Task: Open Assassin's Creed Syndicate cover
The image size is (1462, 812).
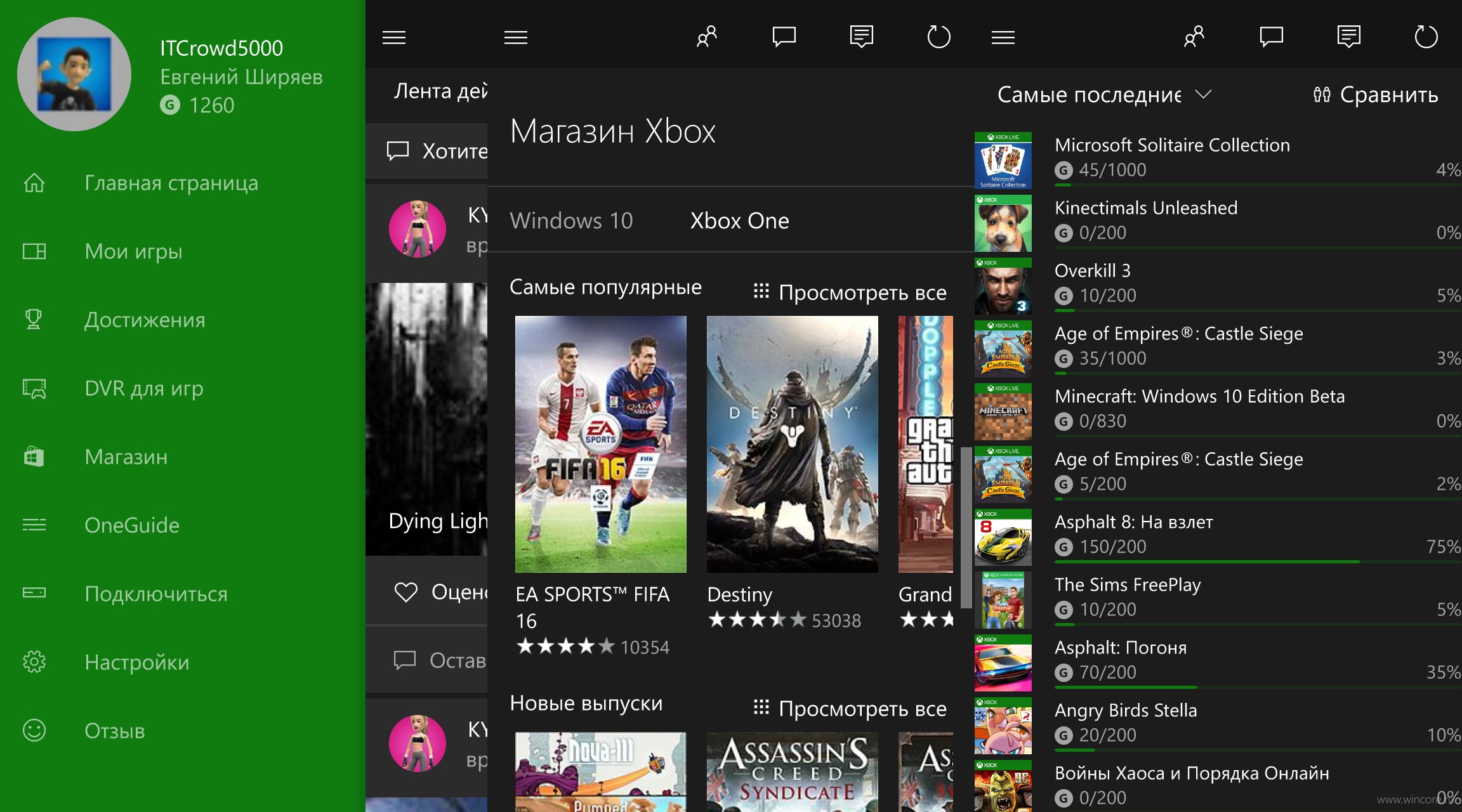Action: tap(793, 772)
